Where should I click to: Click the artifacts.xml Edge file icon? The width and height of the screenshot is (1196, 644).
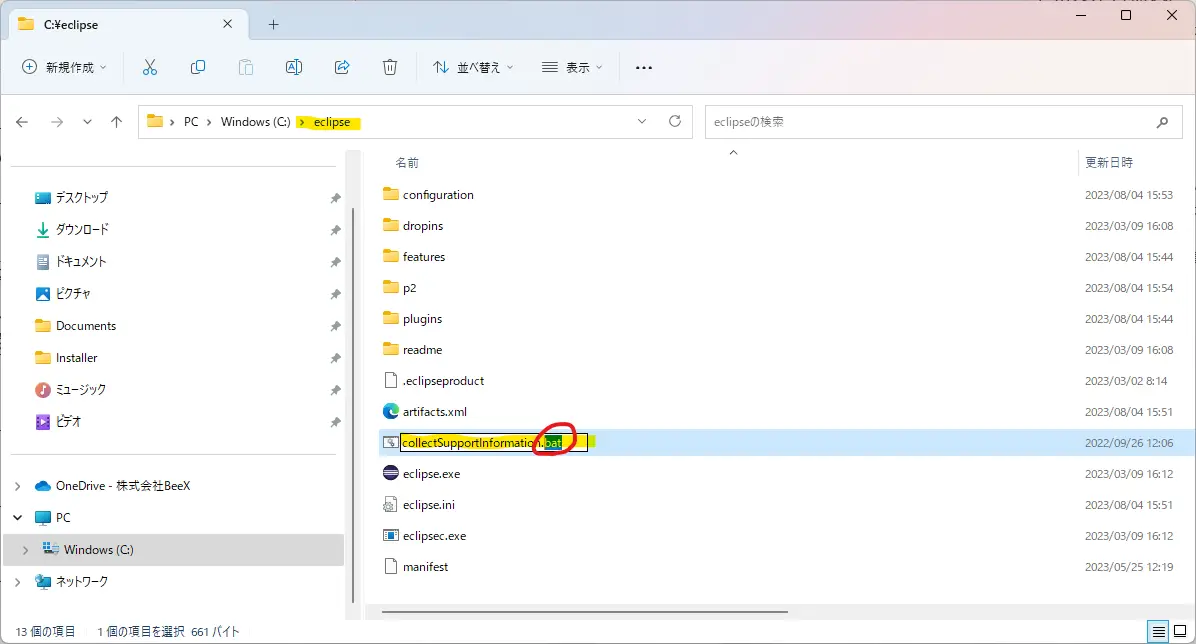click(391, 411)
